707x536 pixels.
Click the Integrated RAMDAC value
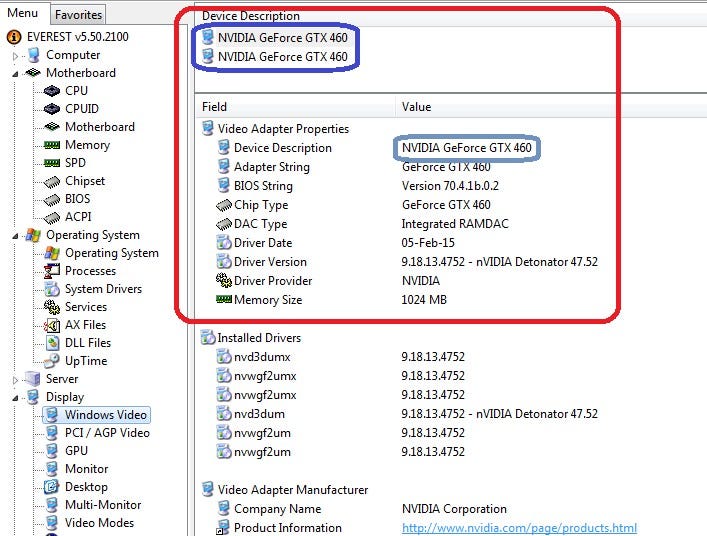(455, 224)
